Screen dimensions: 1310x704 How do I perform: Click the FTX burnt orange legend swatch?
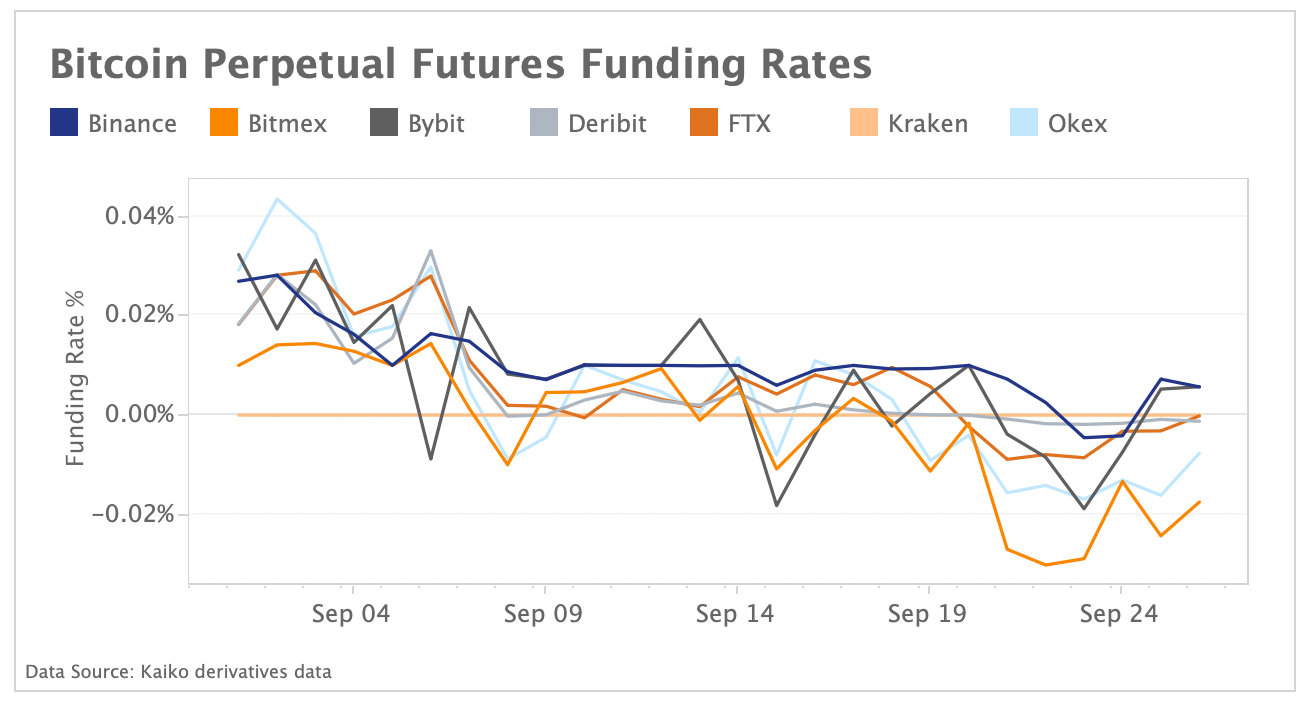click(x=704, y=123)
